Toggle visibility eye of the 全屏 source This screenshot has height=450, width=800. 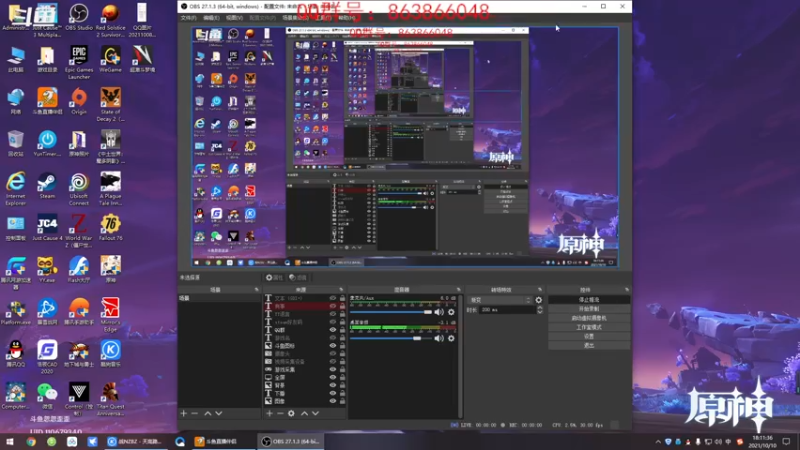[x=333, y=378]
